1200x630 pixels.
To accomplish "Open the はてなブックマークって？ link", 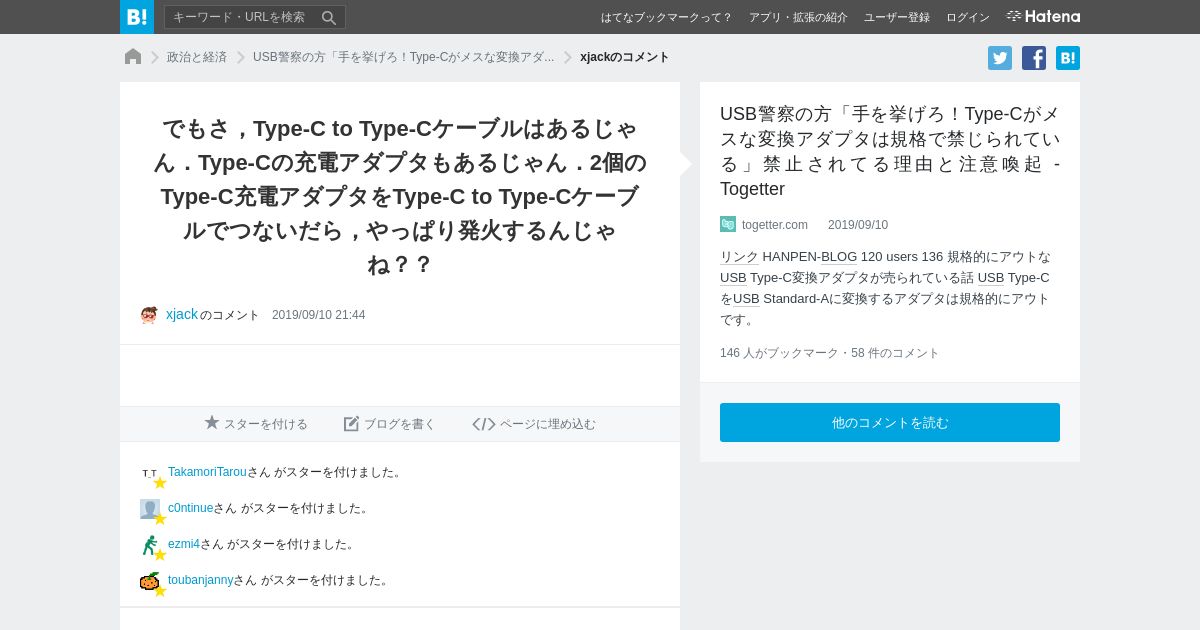I will pyautogui.click(x=666, y=17).
